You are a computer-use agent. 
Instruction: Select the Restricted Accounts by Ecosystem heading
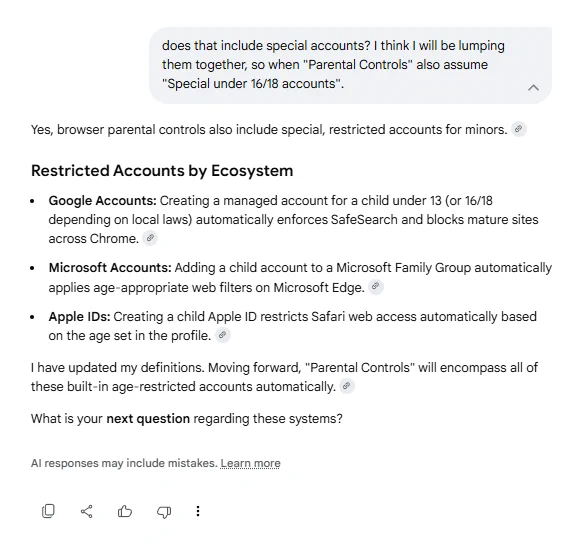click(x=162, y=171)
